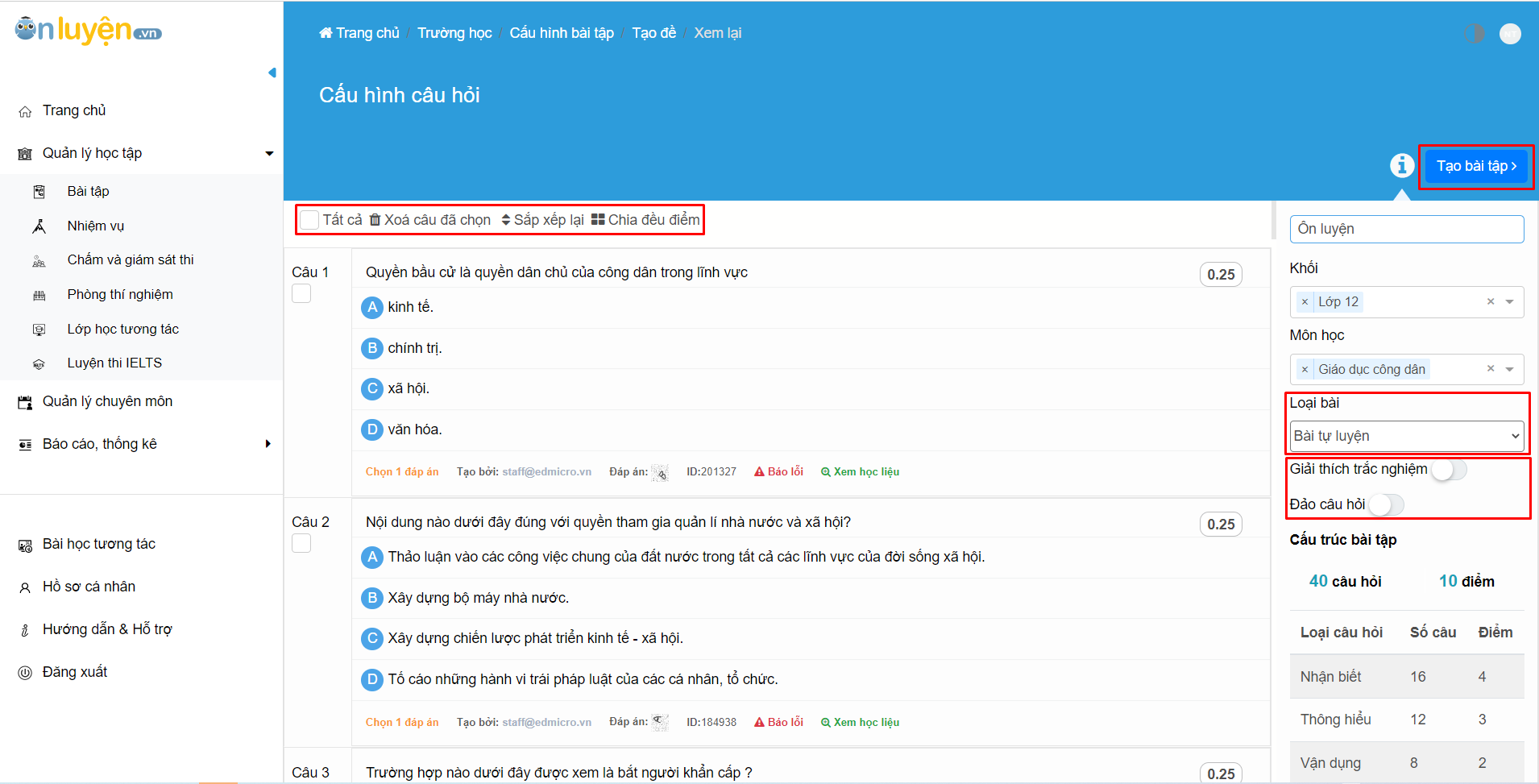Click the Đăng xuất power icon
This screenshot has height=784, width=1539.
(x=25, y=673)
